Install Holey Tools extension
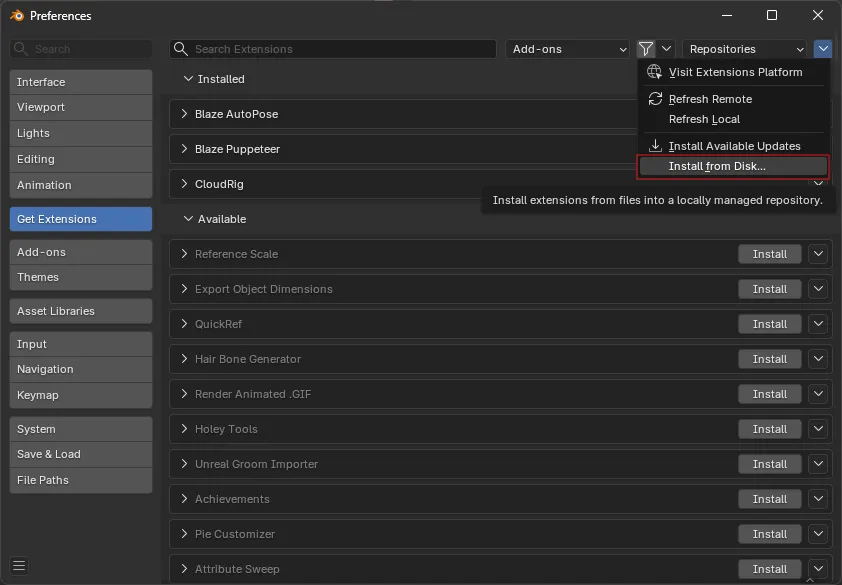Screen dimensions: 842x585 point(770,429)
